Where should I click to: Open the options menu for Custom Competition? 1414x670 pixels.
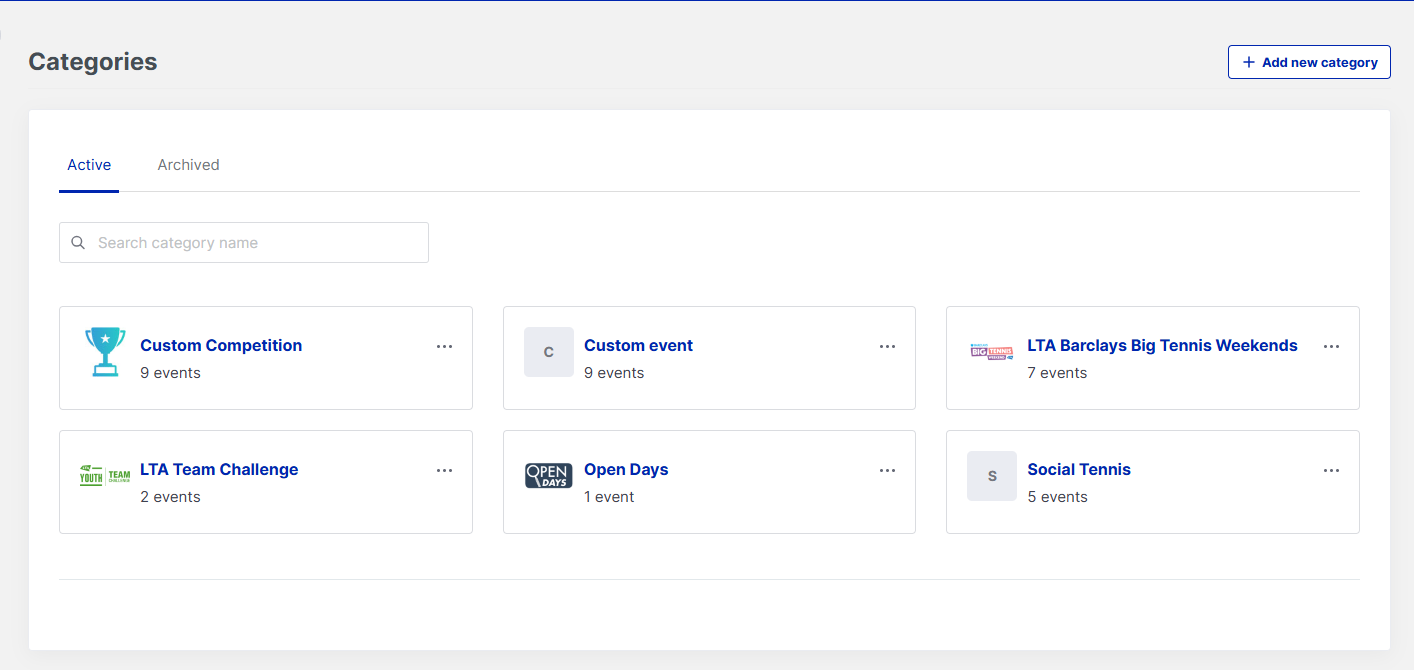444,346
